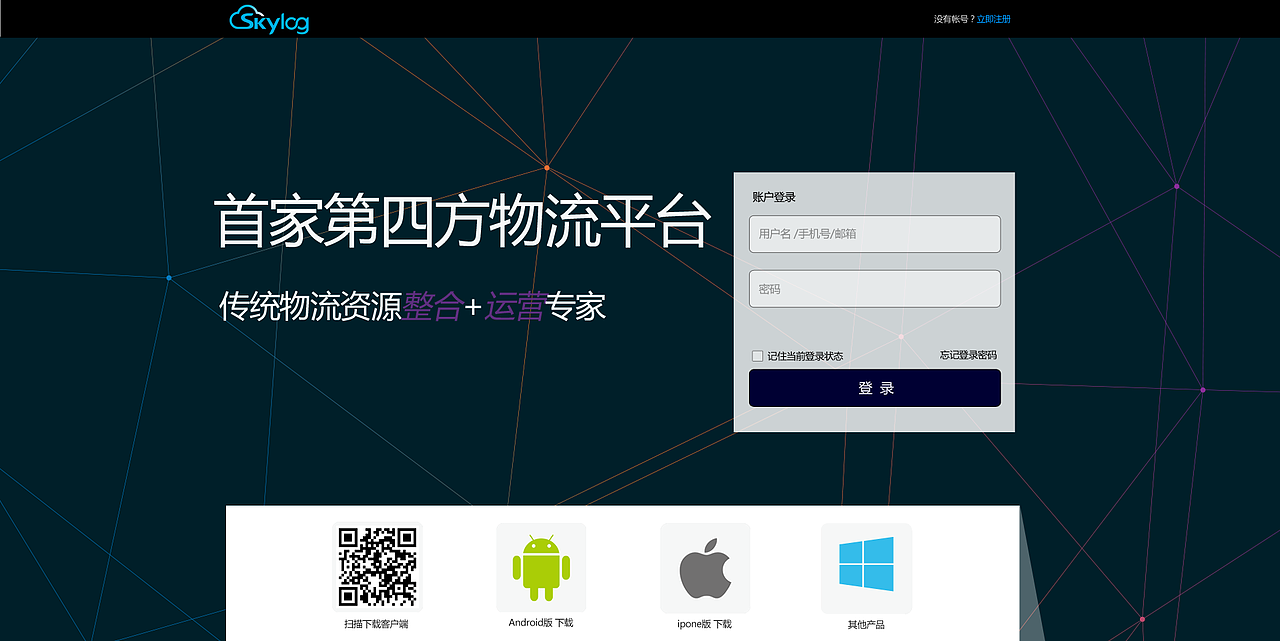
Task: Click the dark blue 登录 login button
Action: (874, 388)
